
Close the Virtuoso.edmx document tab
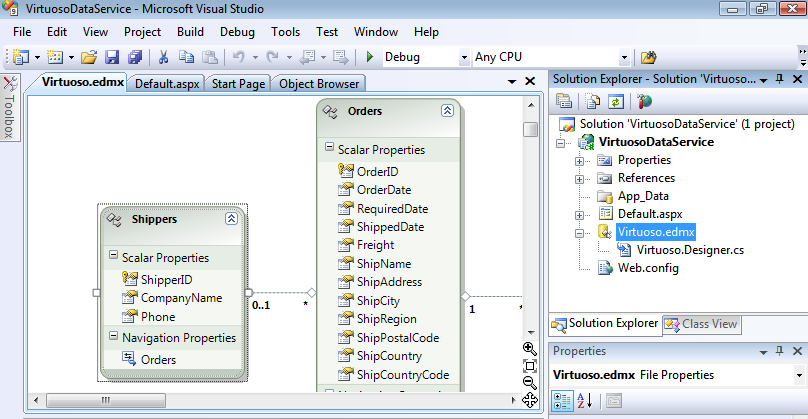(530, 81)
